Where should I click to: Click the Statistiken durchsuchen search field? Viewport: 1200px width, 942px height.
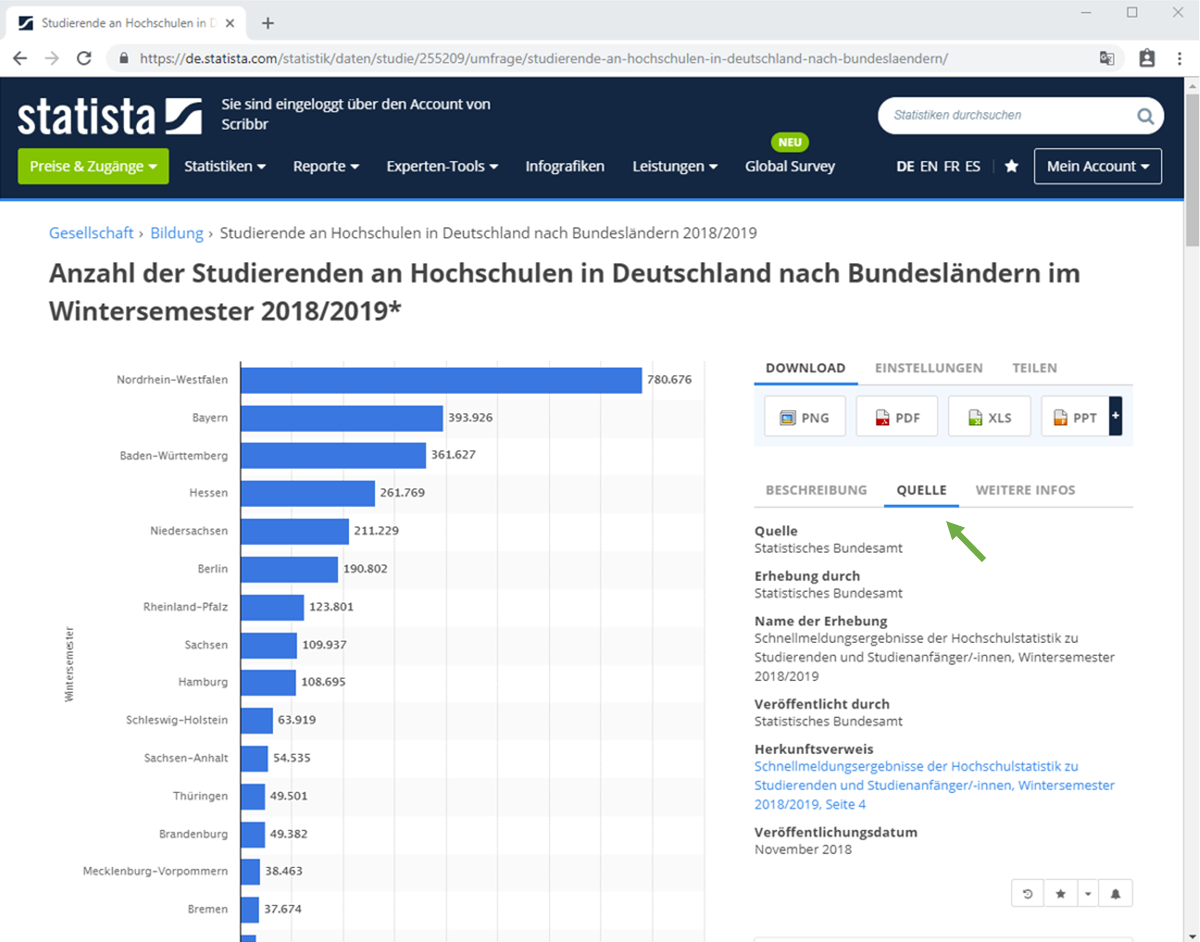point(1005,116)
